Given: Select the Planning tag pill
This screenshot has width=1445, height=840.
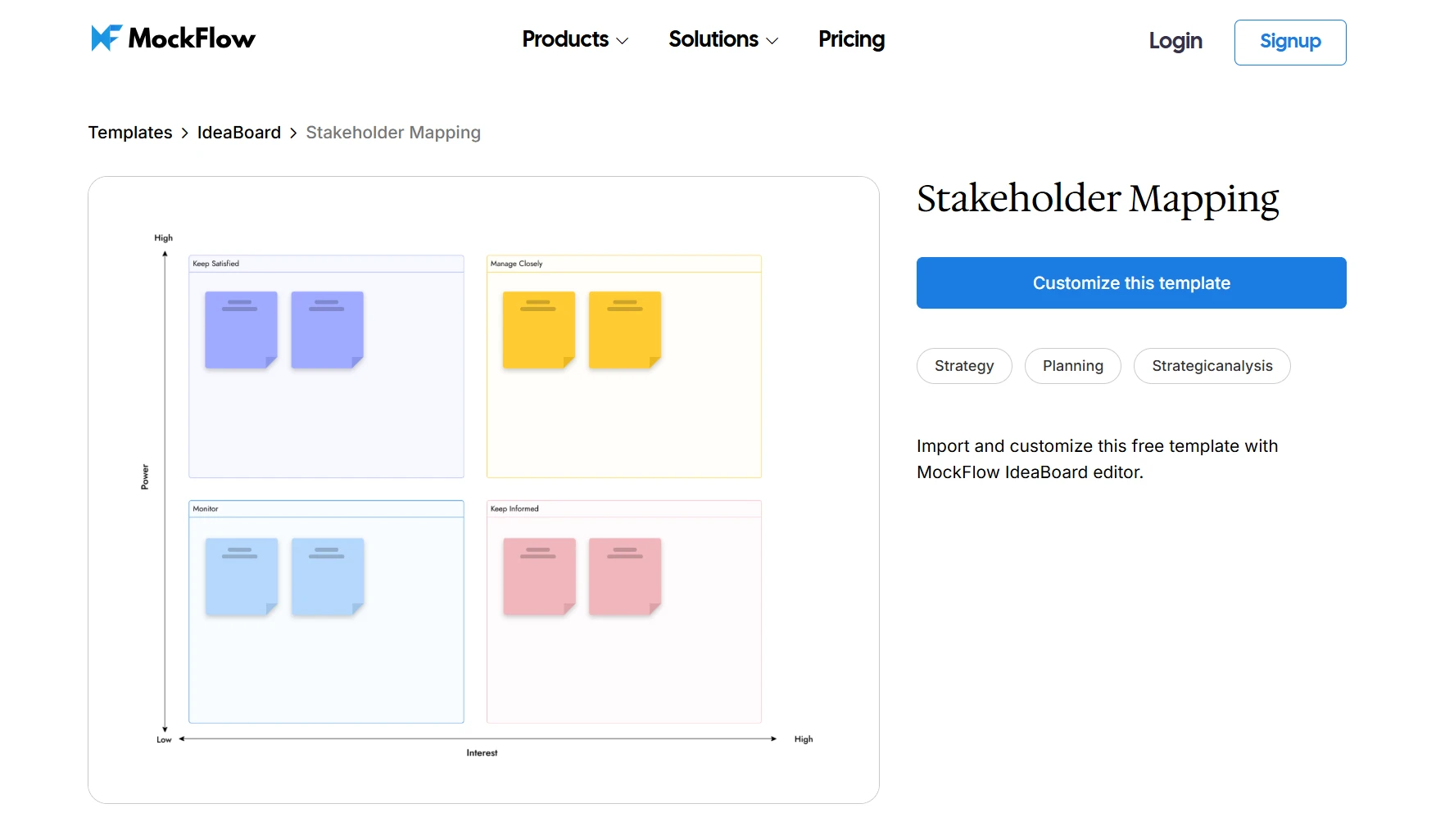Looking at the screenshot, I should pyautogui.click(x=1072, y=366).
